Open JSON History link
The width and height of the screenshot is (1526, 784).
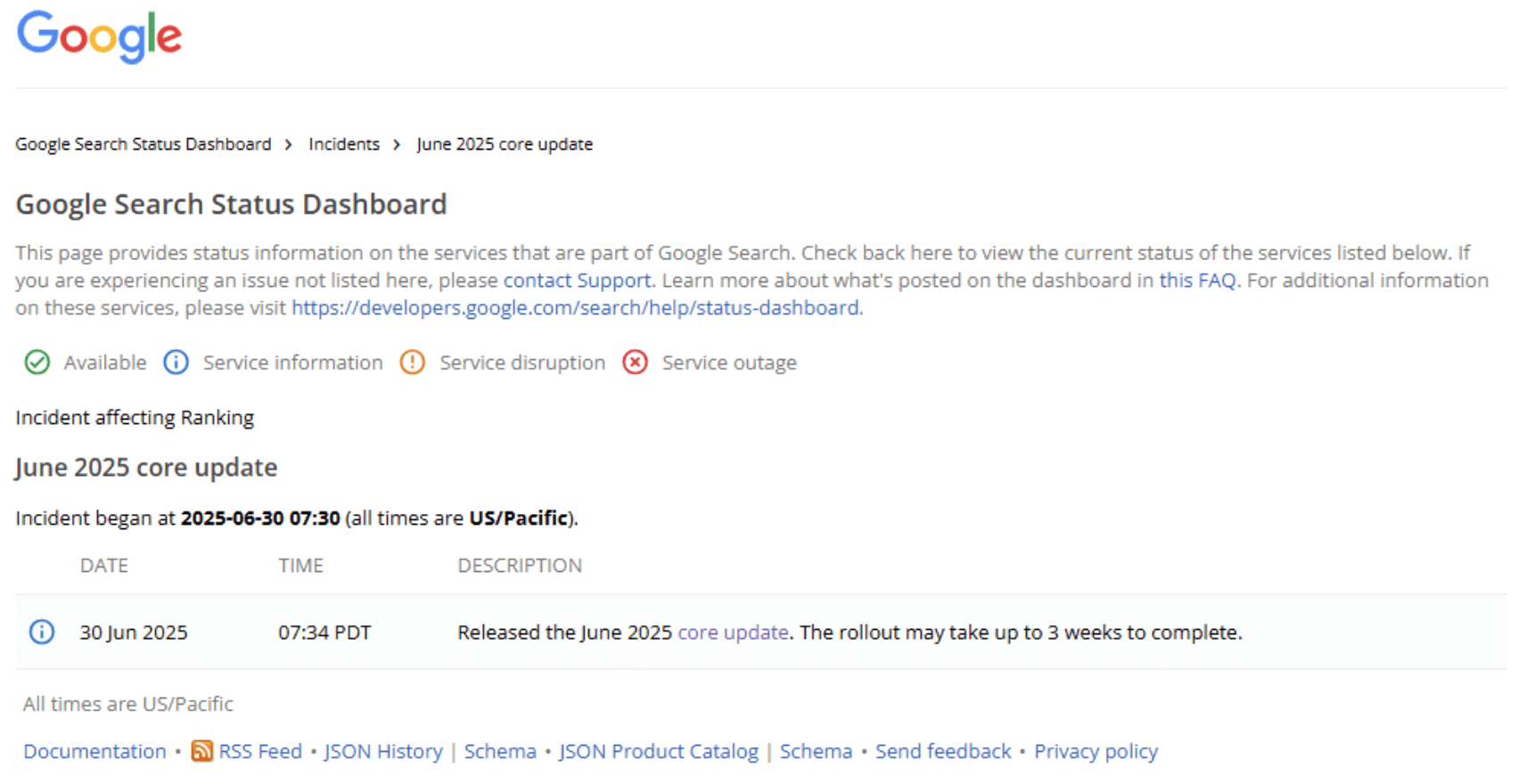383,752
